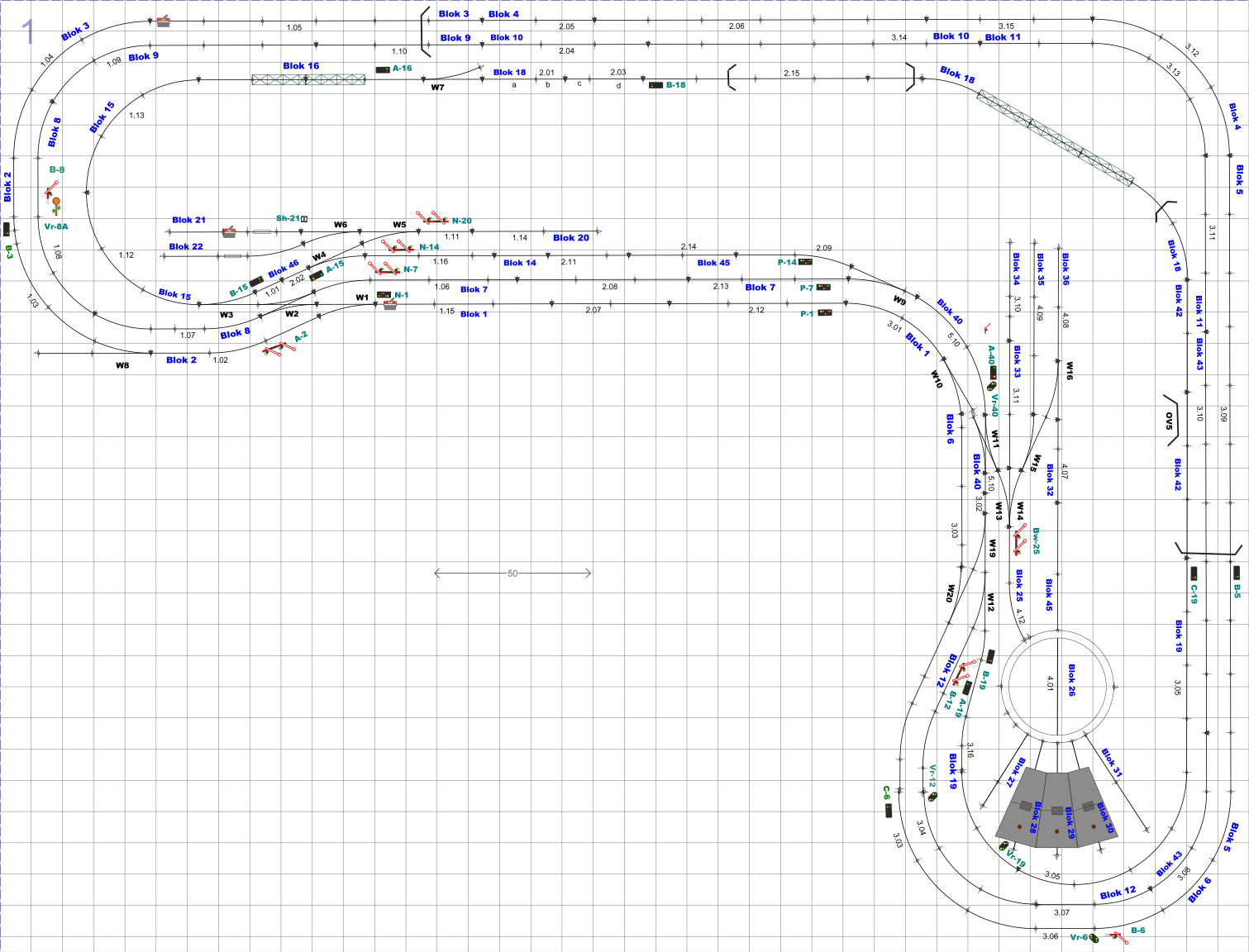Select the 50 scale dimension marker
Viewport: 1249px width, 952px height.
[512, 573]
